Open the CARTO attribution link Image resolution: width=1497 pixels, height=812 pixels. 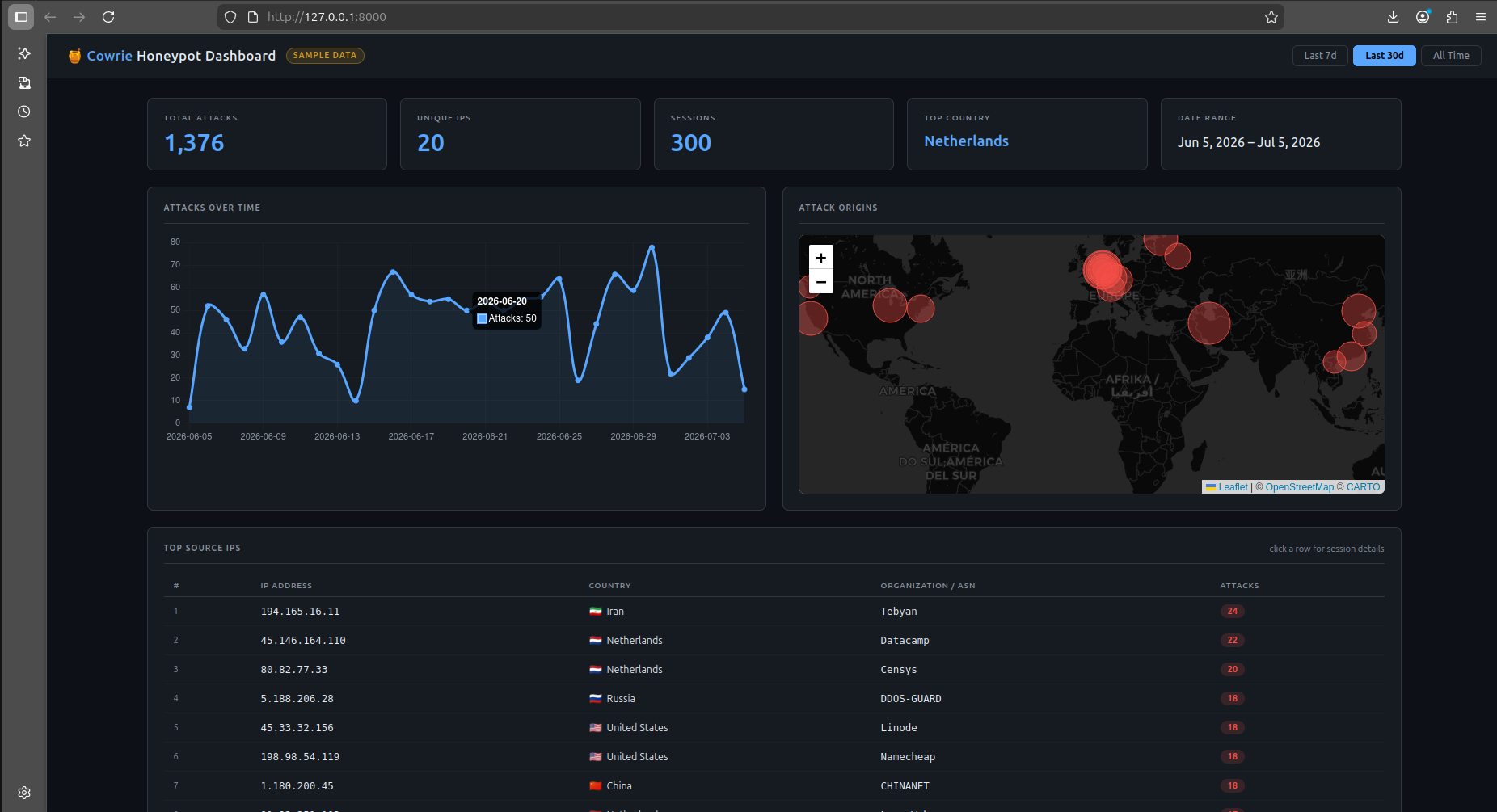[1364, 487]
